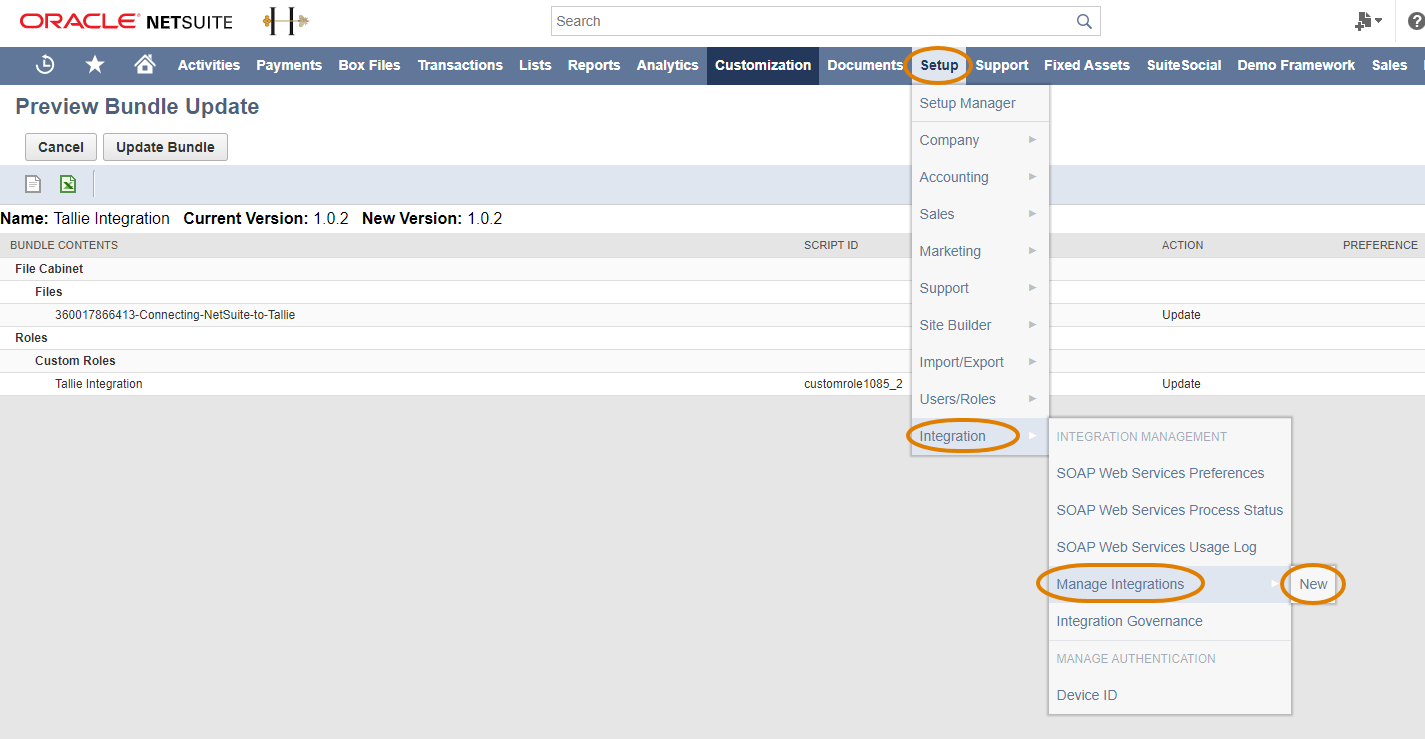Click the Update Bundle button

pos(165,147)
